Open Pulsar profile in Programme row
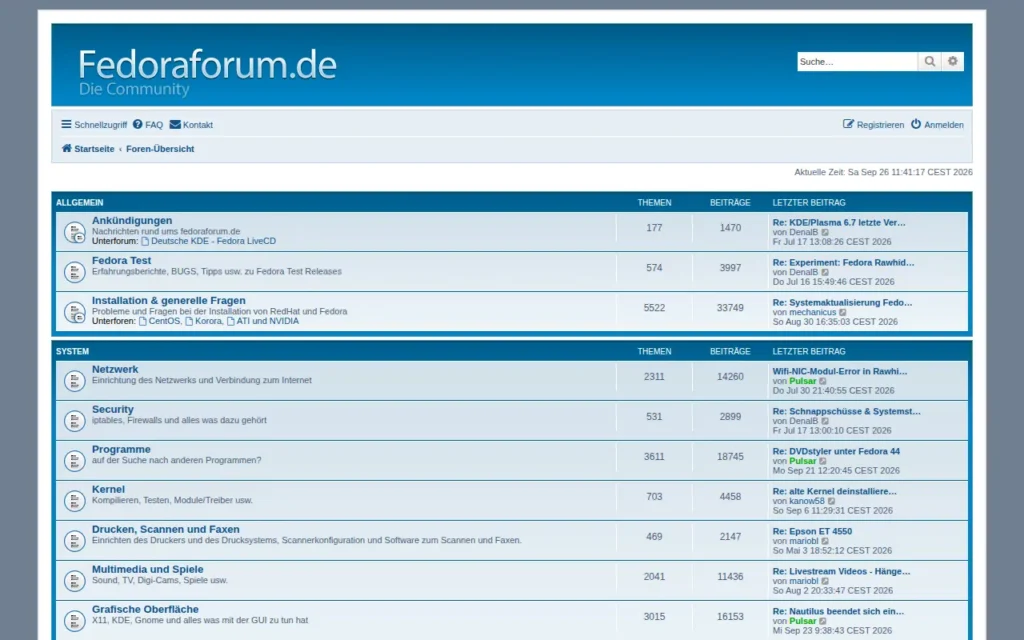The image size is (1024, 640). tap(803, 461)
